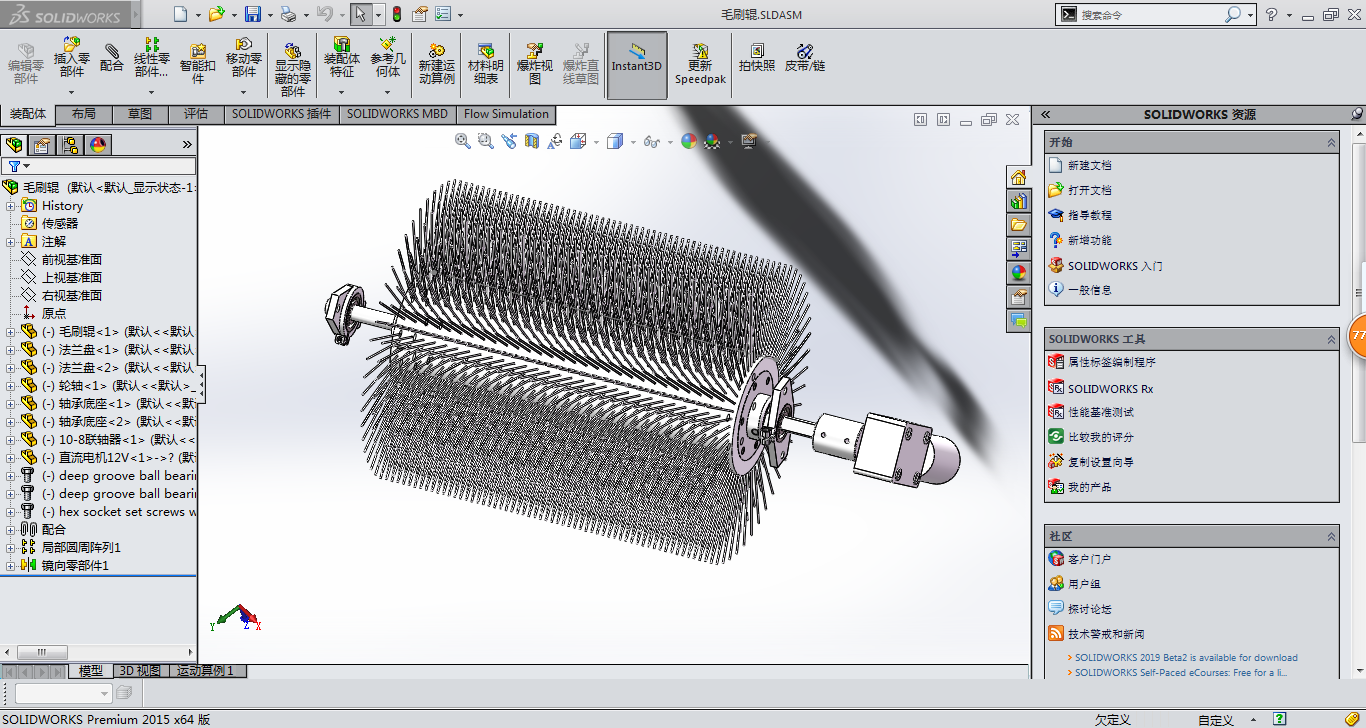1366x728 pixels.
Task: Collapse the 开始 section in resources pane
Action: (1331, 143)
